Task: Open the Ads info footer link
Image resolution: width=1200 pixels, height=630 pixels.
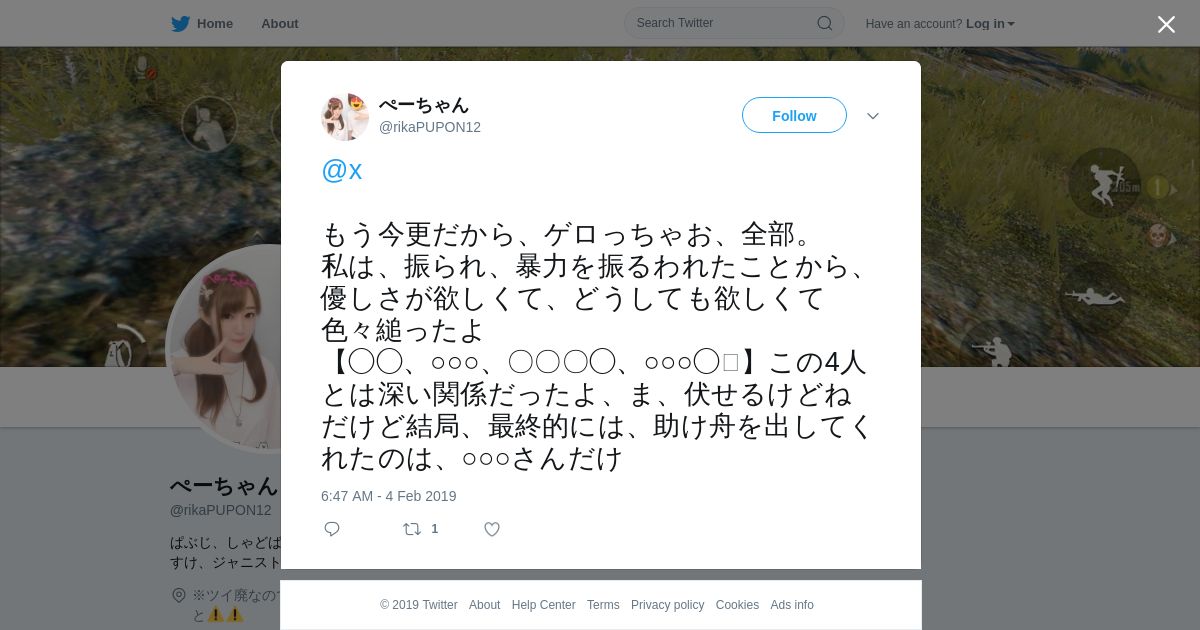Action: (792, 605)
